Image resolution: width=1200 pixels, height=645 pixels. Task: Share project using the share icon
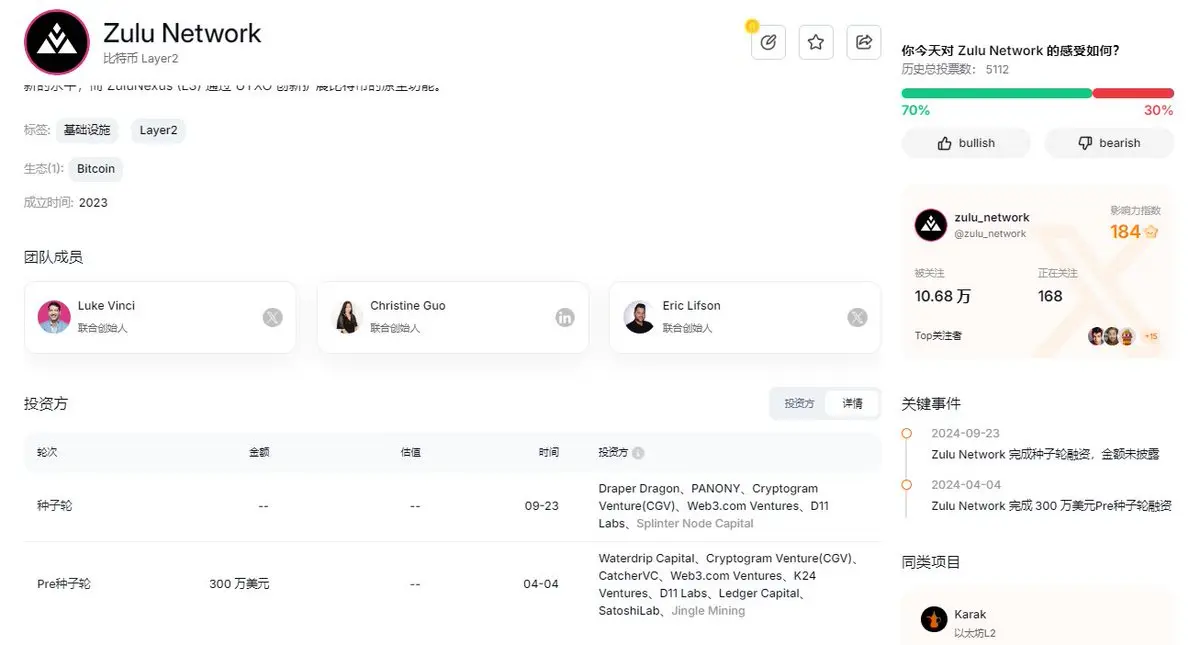point(864,42)
